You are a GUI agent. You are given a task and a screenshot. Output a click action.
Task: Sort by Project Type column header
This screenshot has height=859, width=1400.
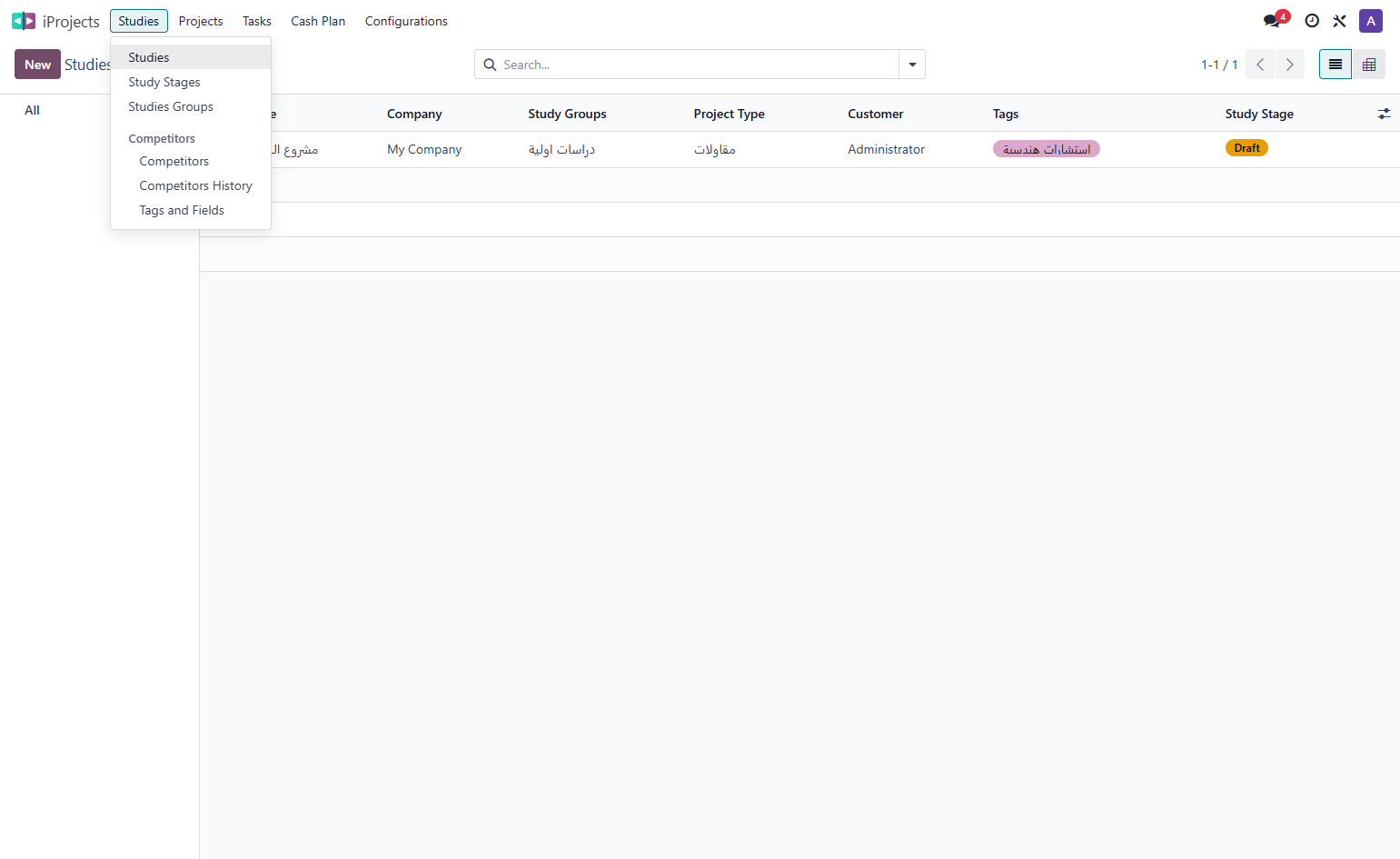(729, 114)
